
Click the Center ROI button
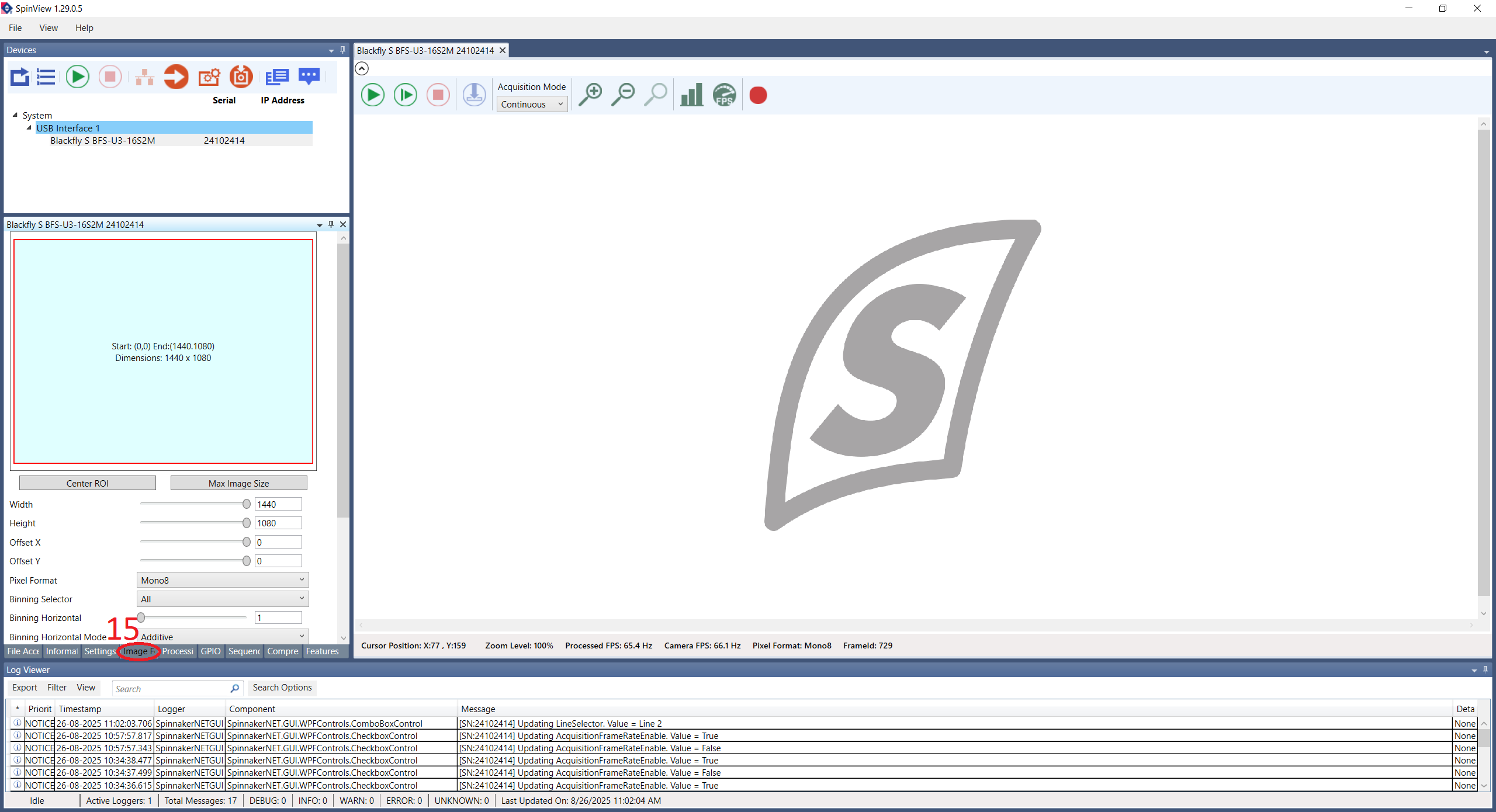pyautogui.click(x=88, y=484)
